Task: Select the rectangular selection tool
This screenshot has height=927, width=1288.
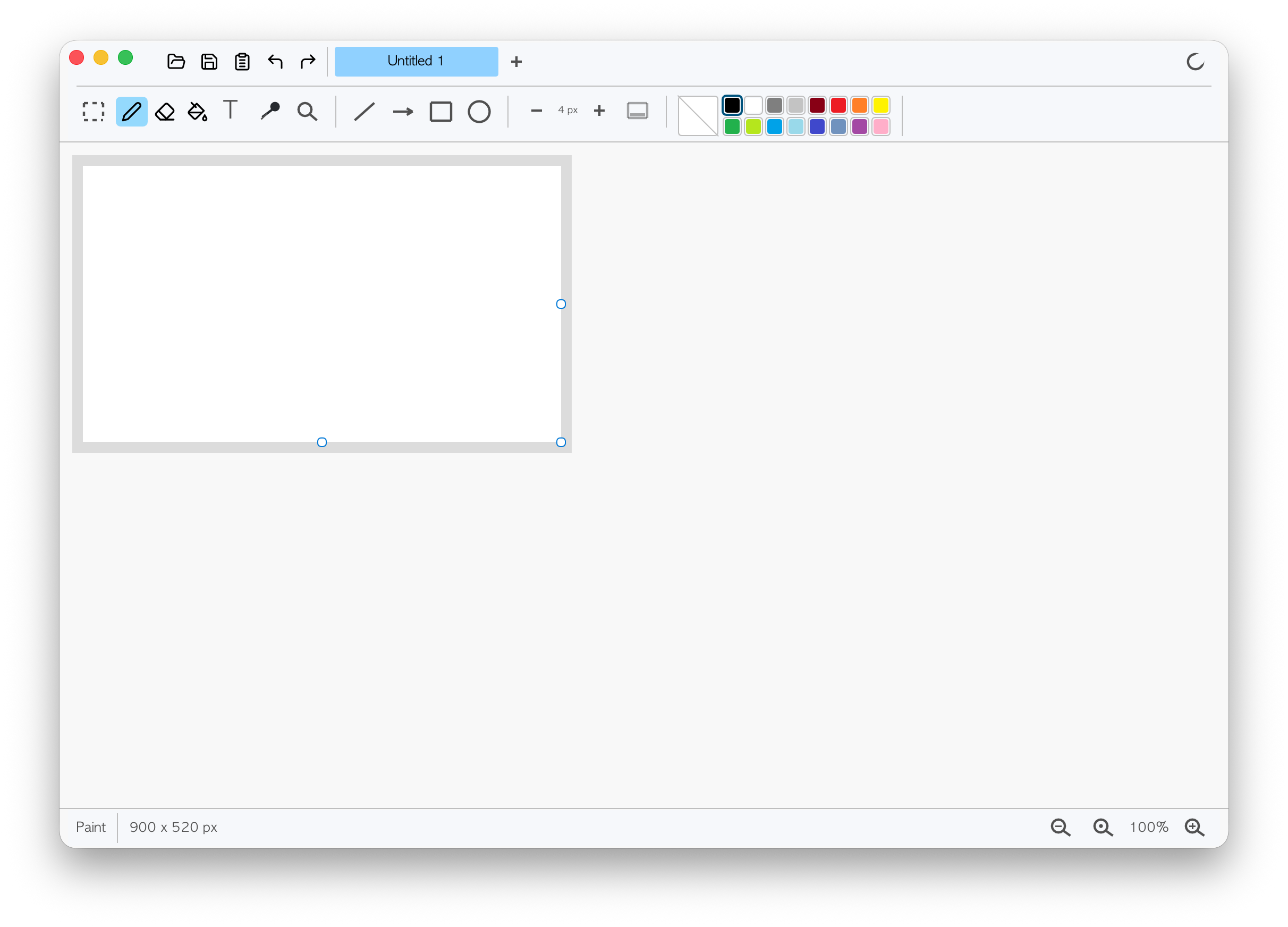Action: click(93, 111)
